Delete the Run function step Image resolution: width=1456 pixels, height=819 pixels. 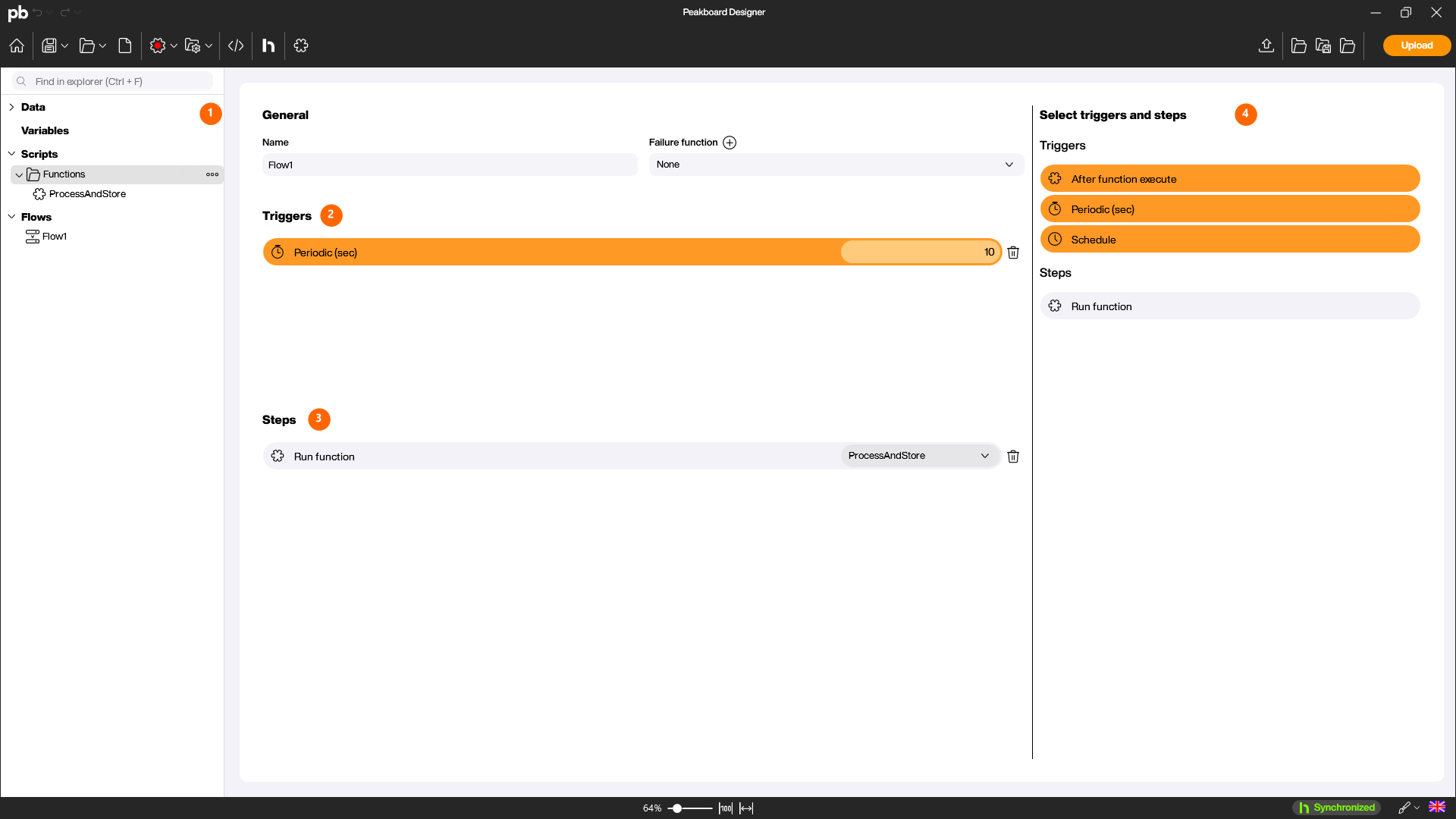1013,456
